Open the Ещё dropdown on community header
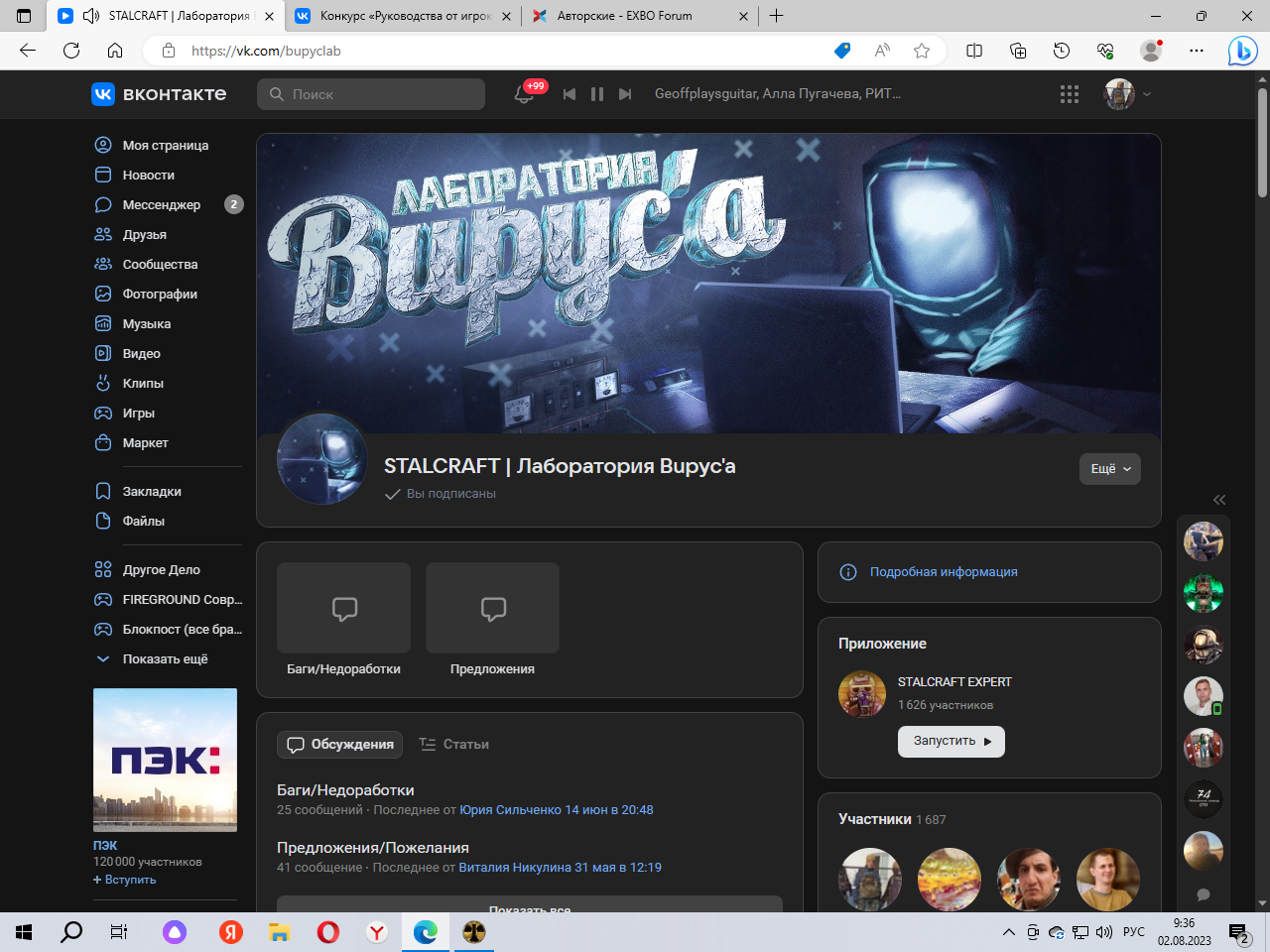Image resolution: width=1270 pixels, height=952 pixels. [1109, 469]
